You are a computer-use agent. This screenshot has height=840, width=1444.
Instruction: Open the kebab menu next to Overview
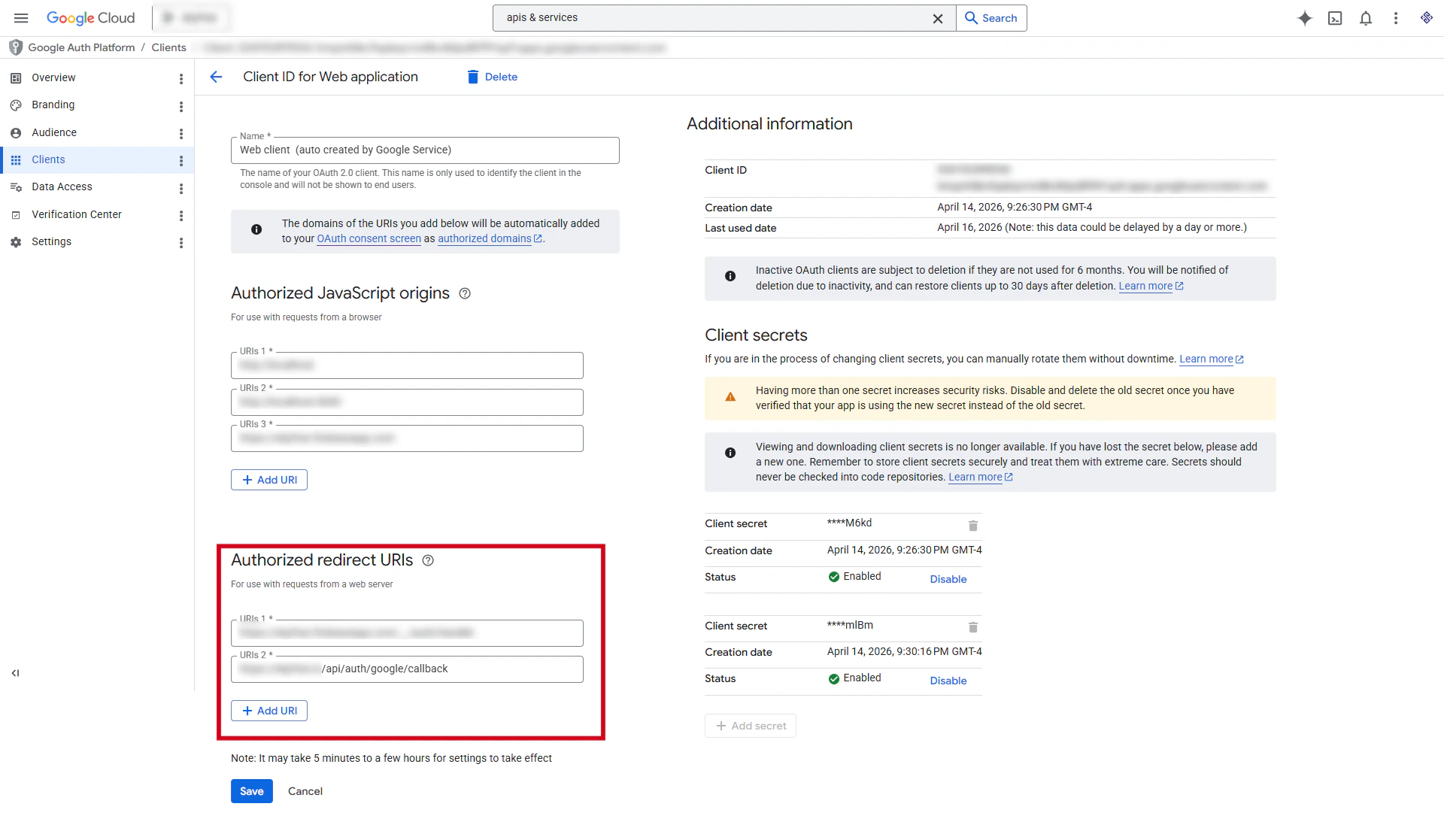180,79
